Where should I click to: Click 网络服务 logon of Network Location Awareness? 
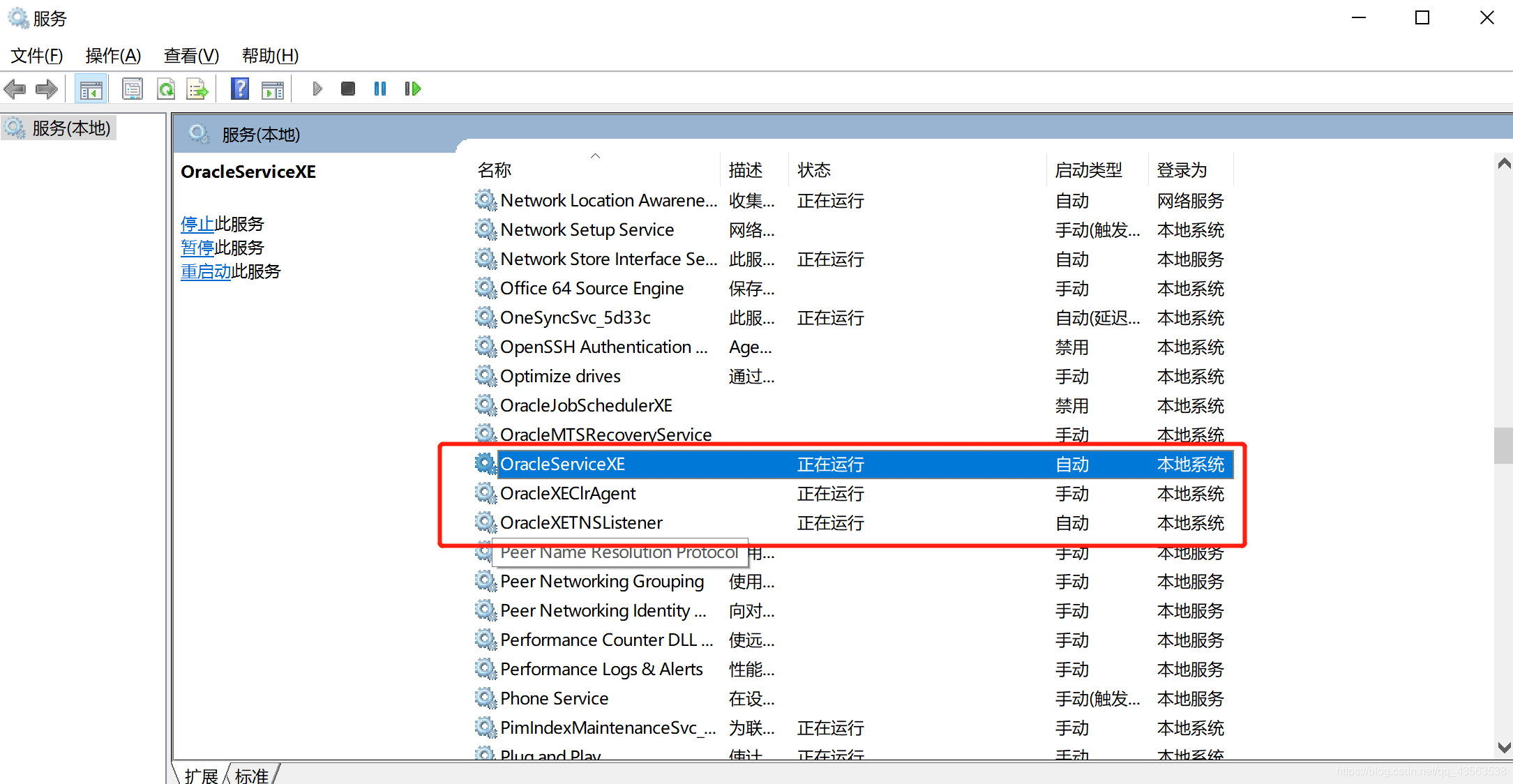1190,200
